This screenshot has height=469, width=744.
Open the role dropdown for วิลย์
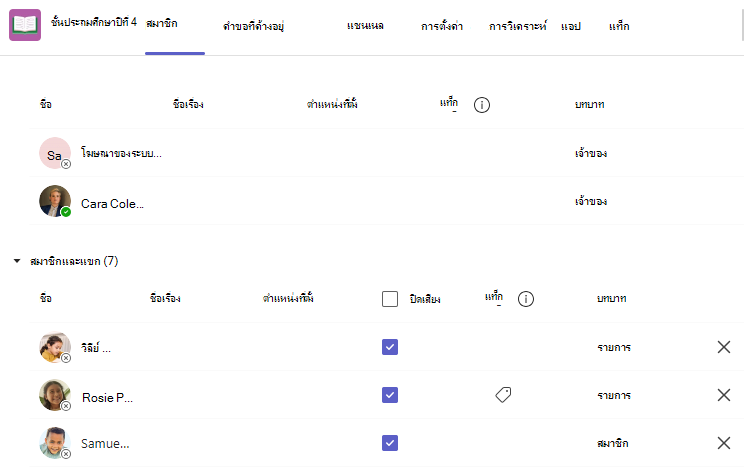[614, 347]
